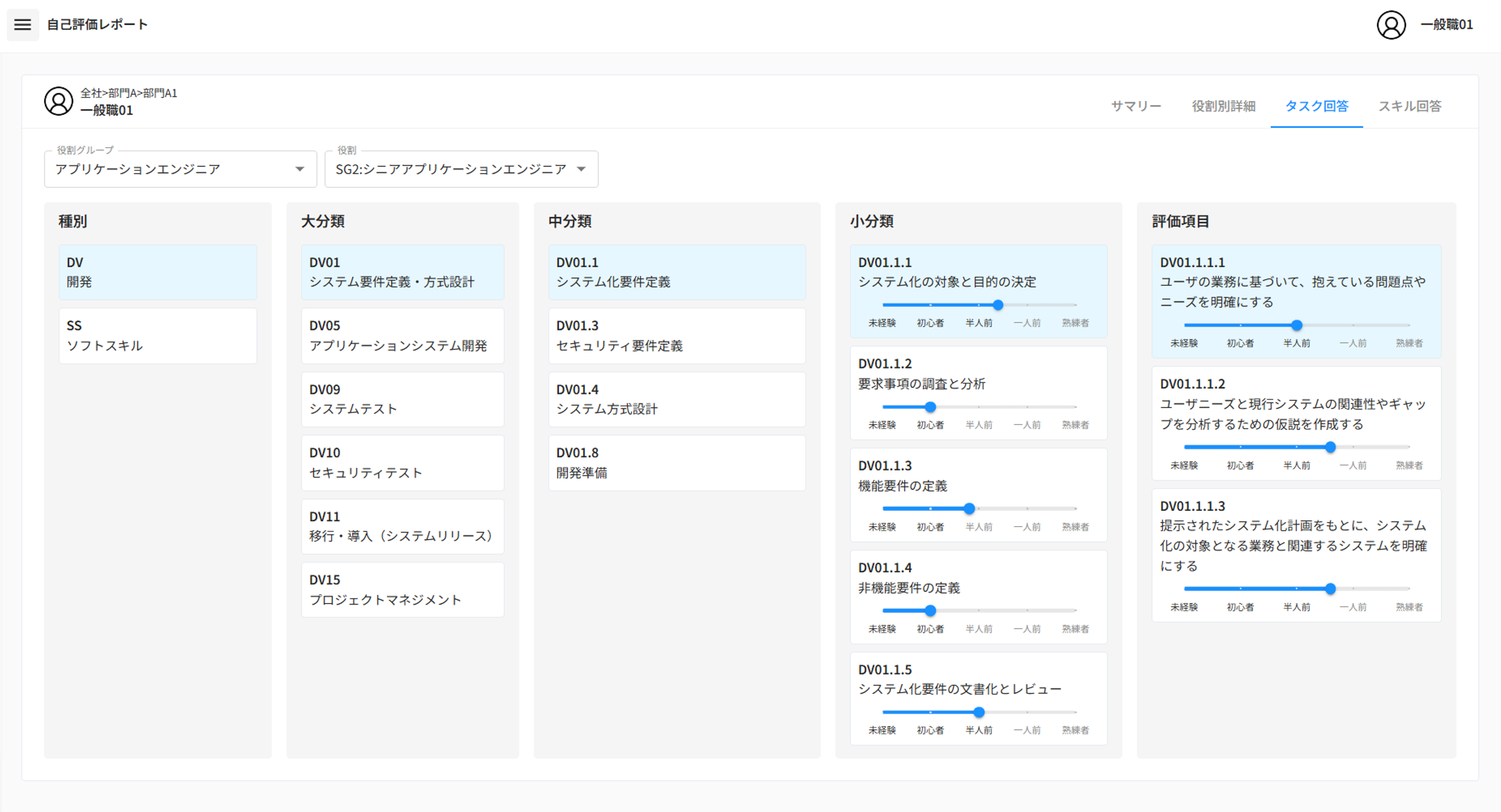Screen dimensions: 1501x812
Task: Click the DV01.1.1.1 evaluation slider handle
Action: click(x=1297, y=325)
